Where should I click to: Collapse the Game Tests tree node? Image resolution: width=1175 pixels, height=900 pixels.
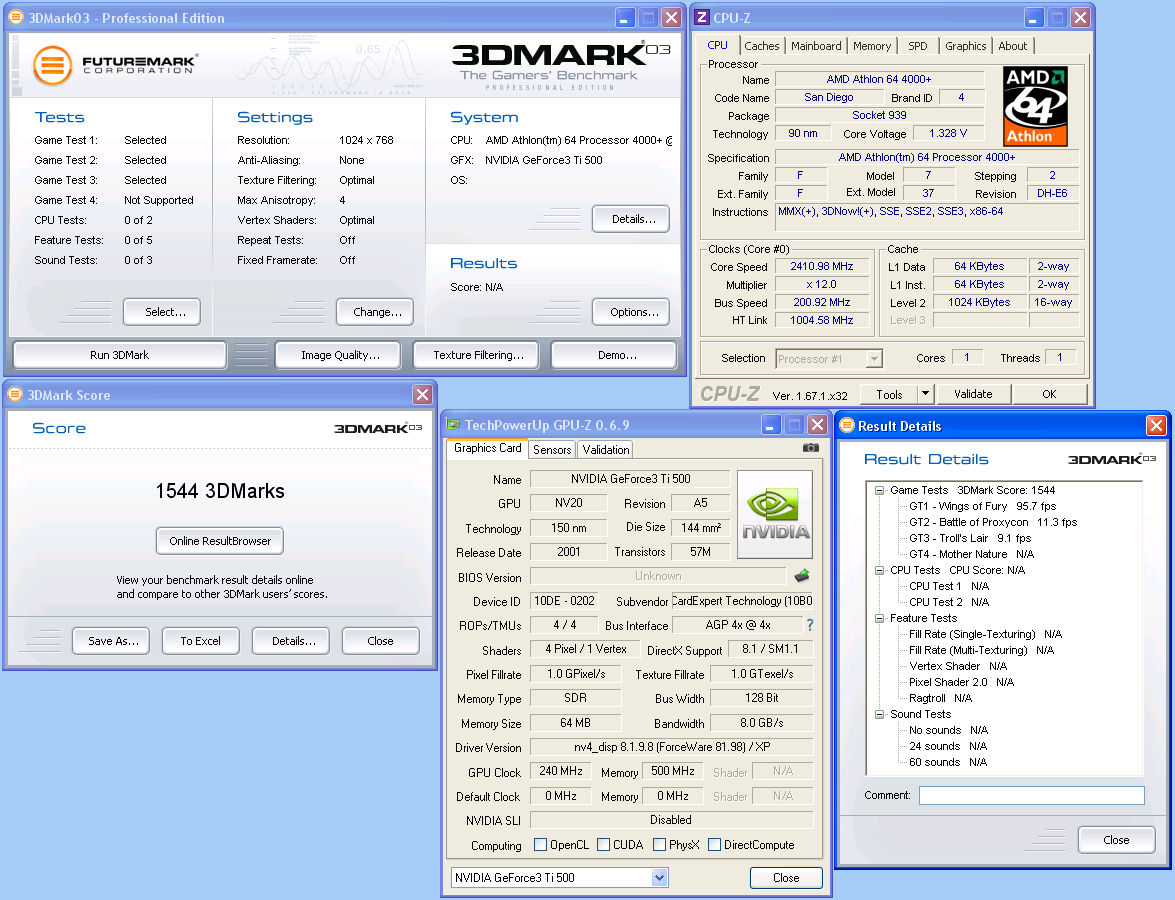[x=879, y=490]
